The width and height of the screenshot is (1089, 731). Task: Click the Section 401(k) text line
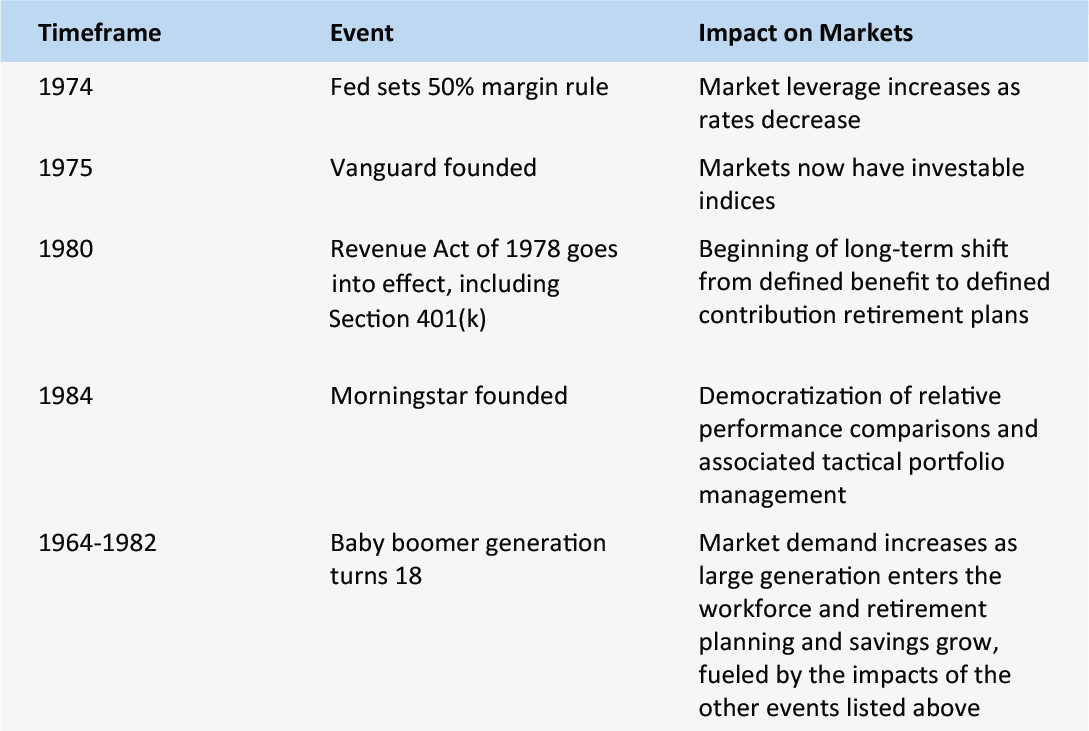tap(408, 319)
